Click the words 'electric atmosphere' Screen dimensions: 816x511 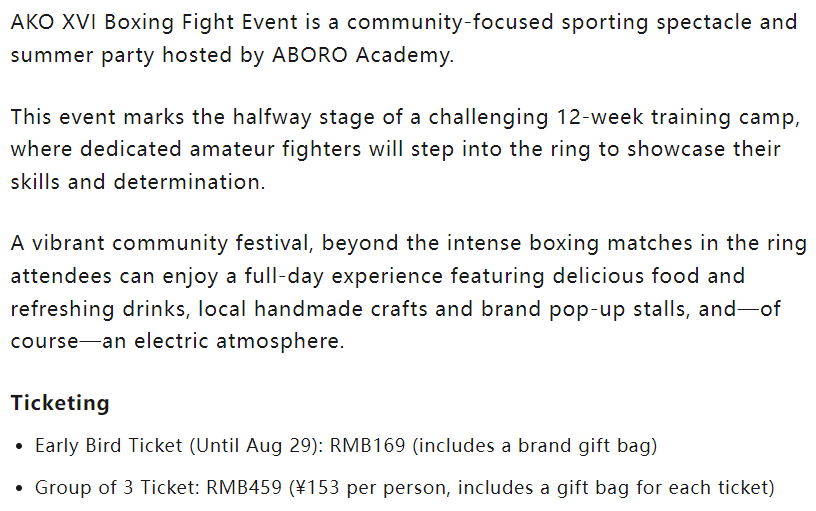[237, 341]
